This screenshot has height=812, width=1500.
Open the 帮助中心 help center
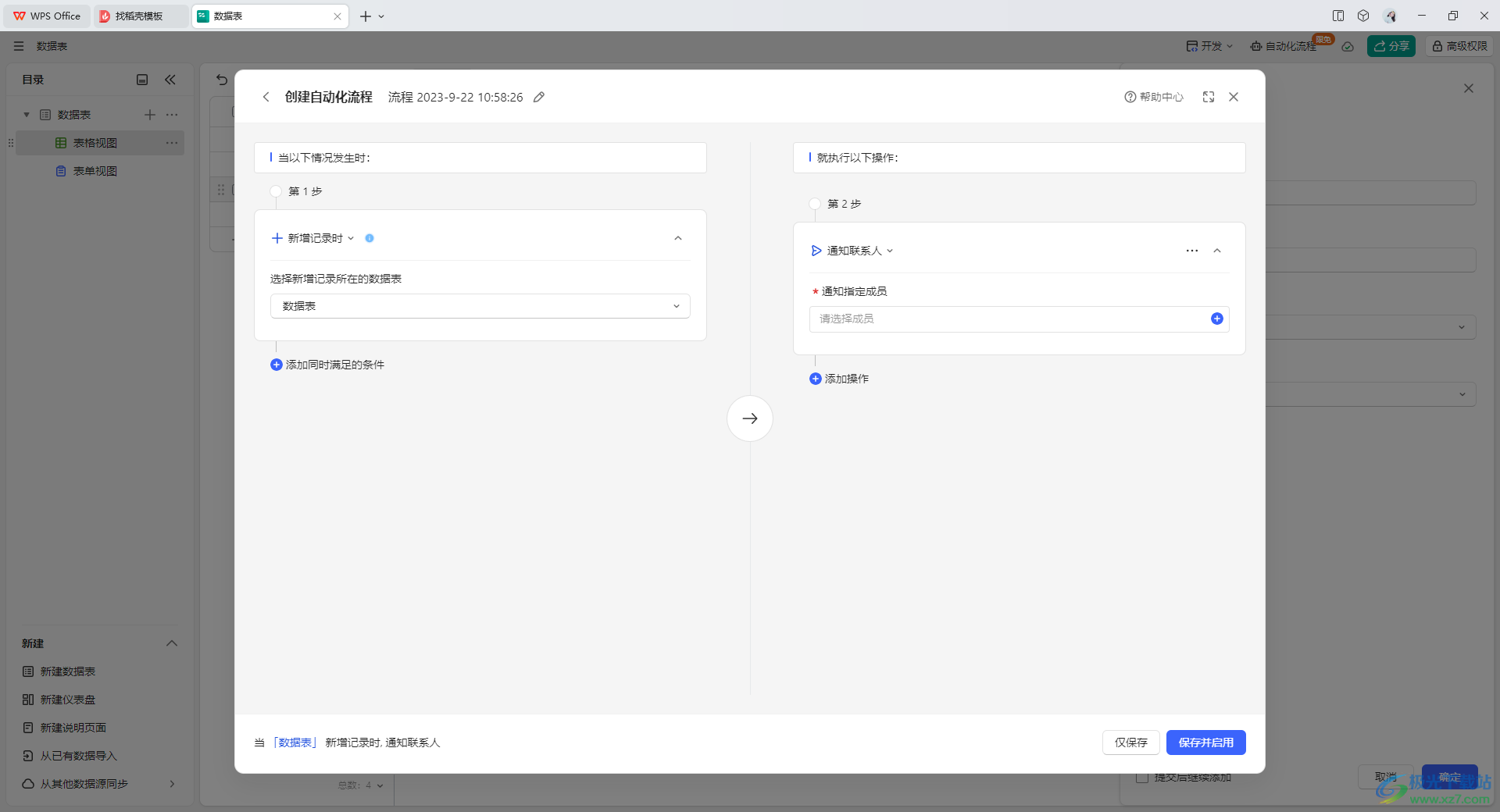1154,97
